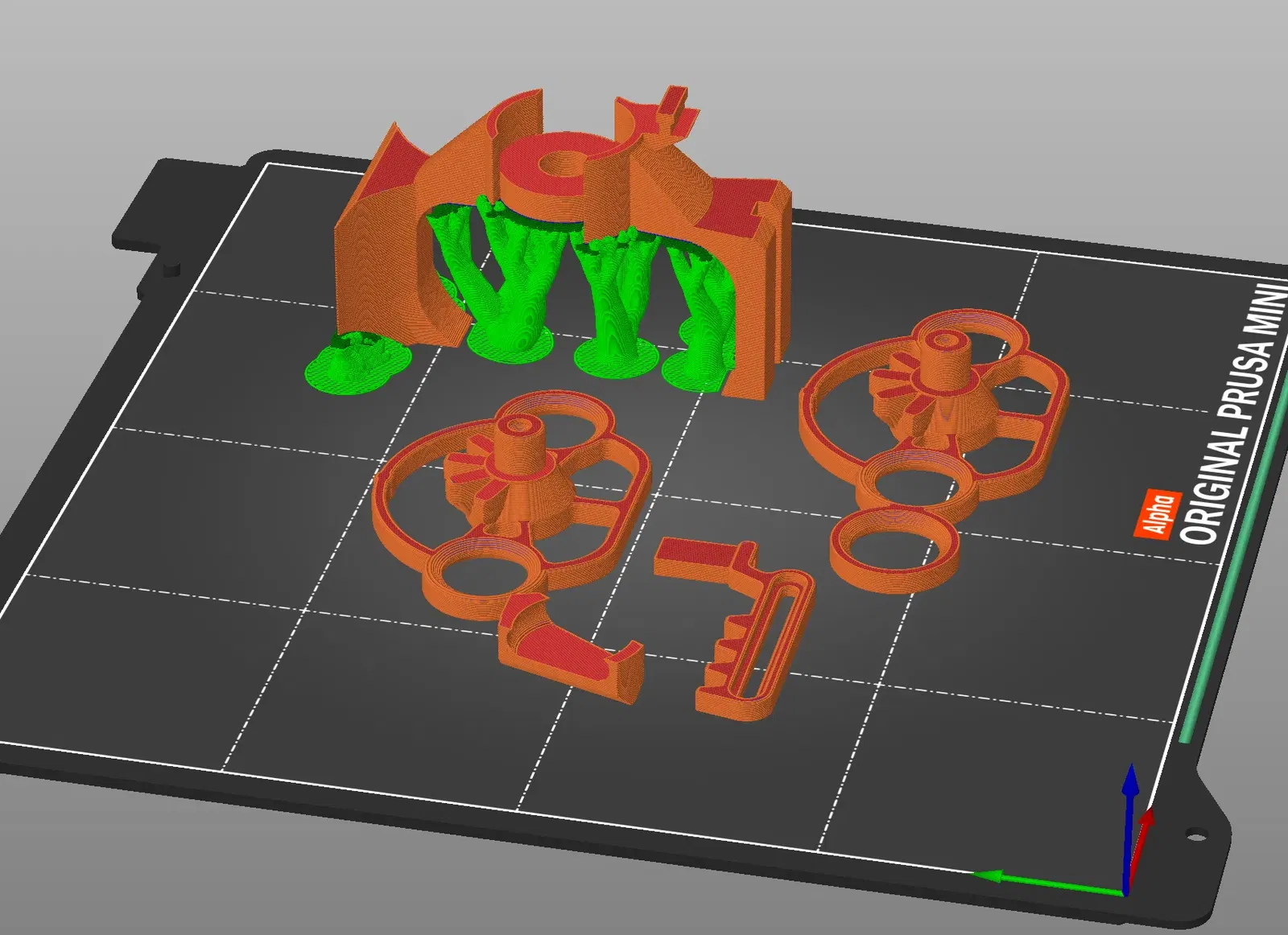The width and height of the screenshot is (1288, 935).
Task: Click the detached green support base at far left
Action: tap(357, 360)
